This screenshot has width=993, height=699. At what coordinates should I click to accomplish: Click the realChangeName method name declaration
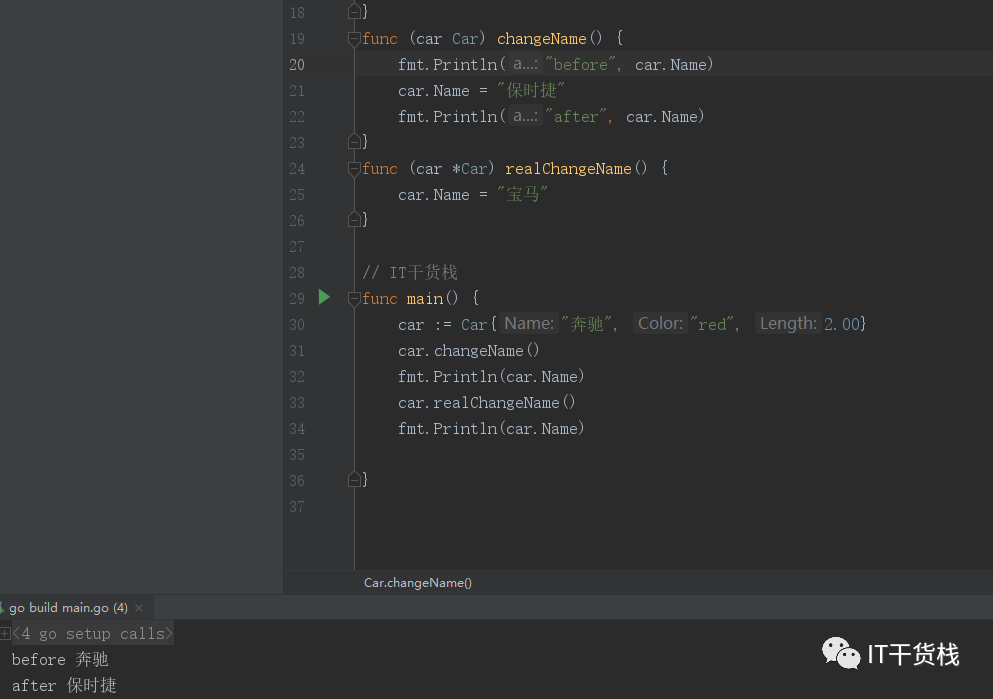pyautogui.click(x=568, y=168)
